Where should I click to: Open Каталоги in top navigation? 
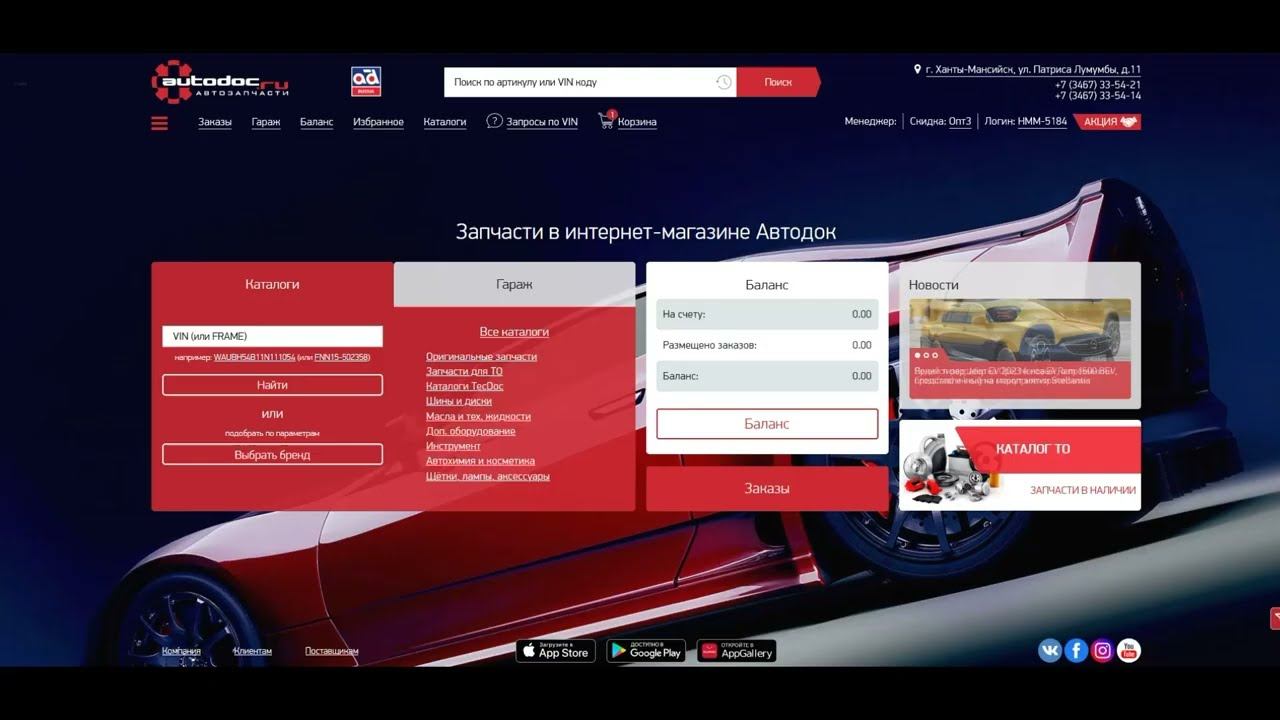pyautogui.click(x=445, y=122)
